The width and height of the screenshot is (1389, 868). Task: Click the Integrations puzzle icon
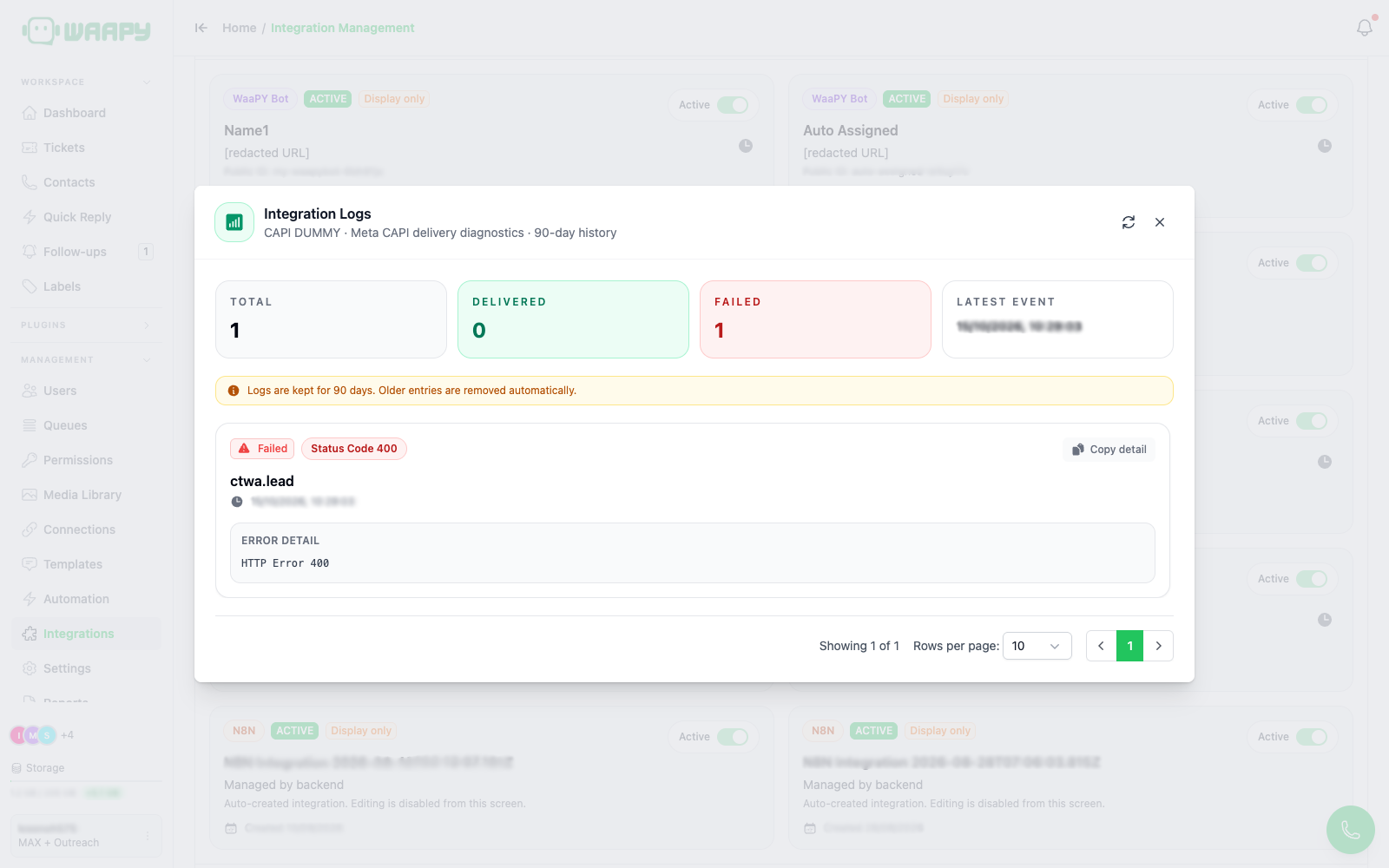(30, 634)
